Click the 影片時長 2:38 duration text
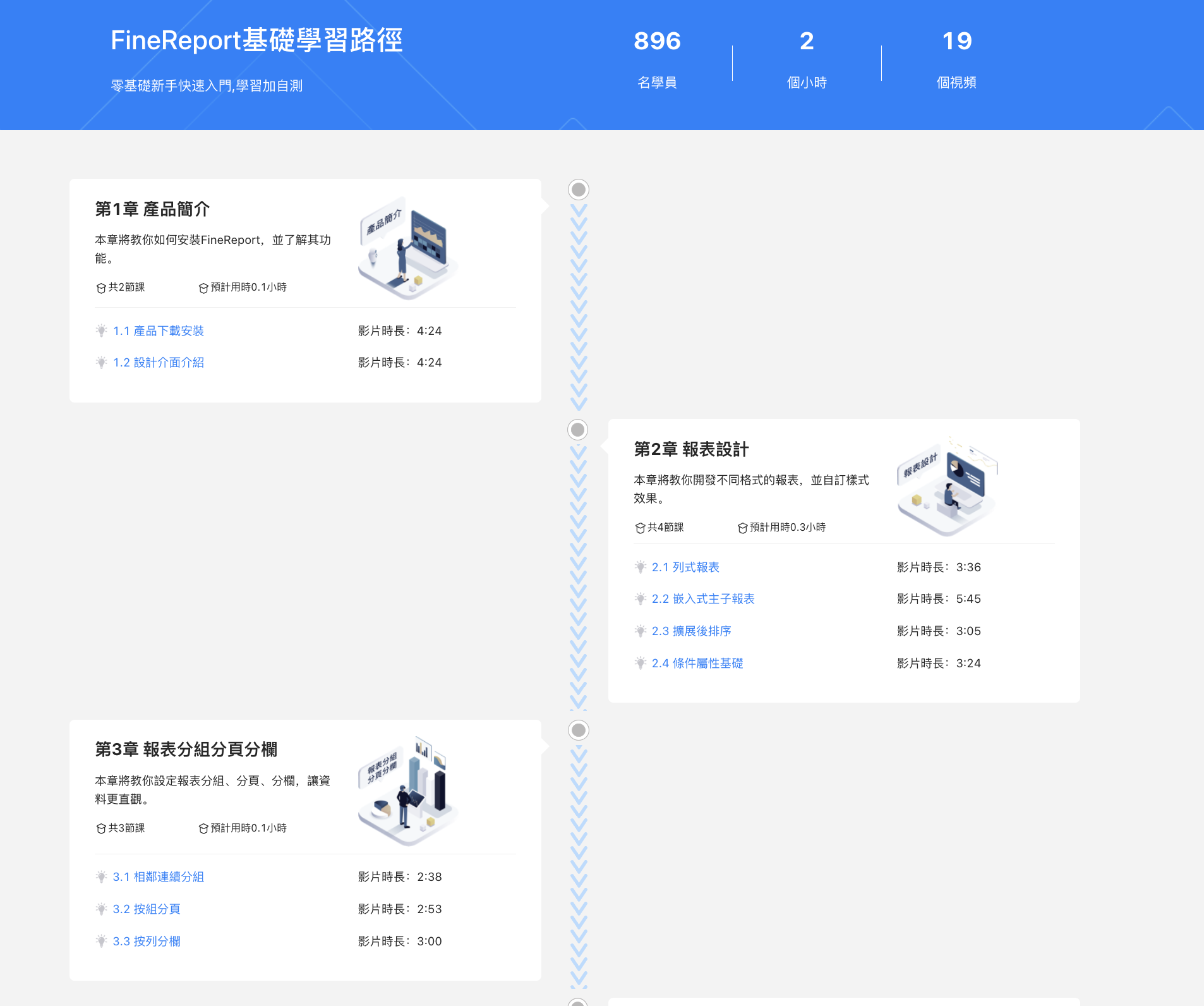The height and width of the screenshot is (1006, 1204). coord(400,876)
